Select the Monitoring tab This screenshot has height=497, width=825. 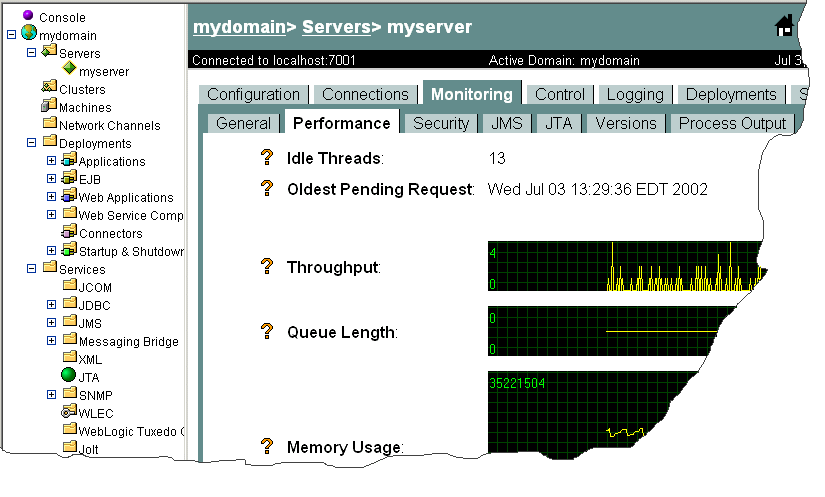pos(472,93)
